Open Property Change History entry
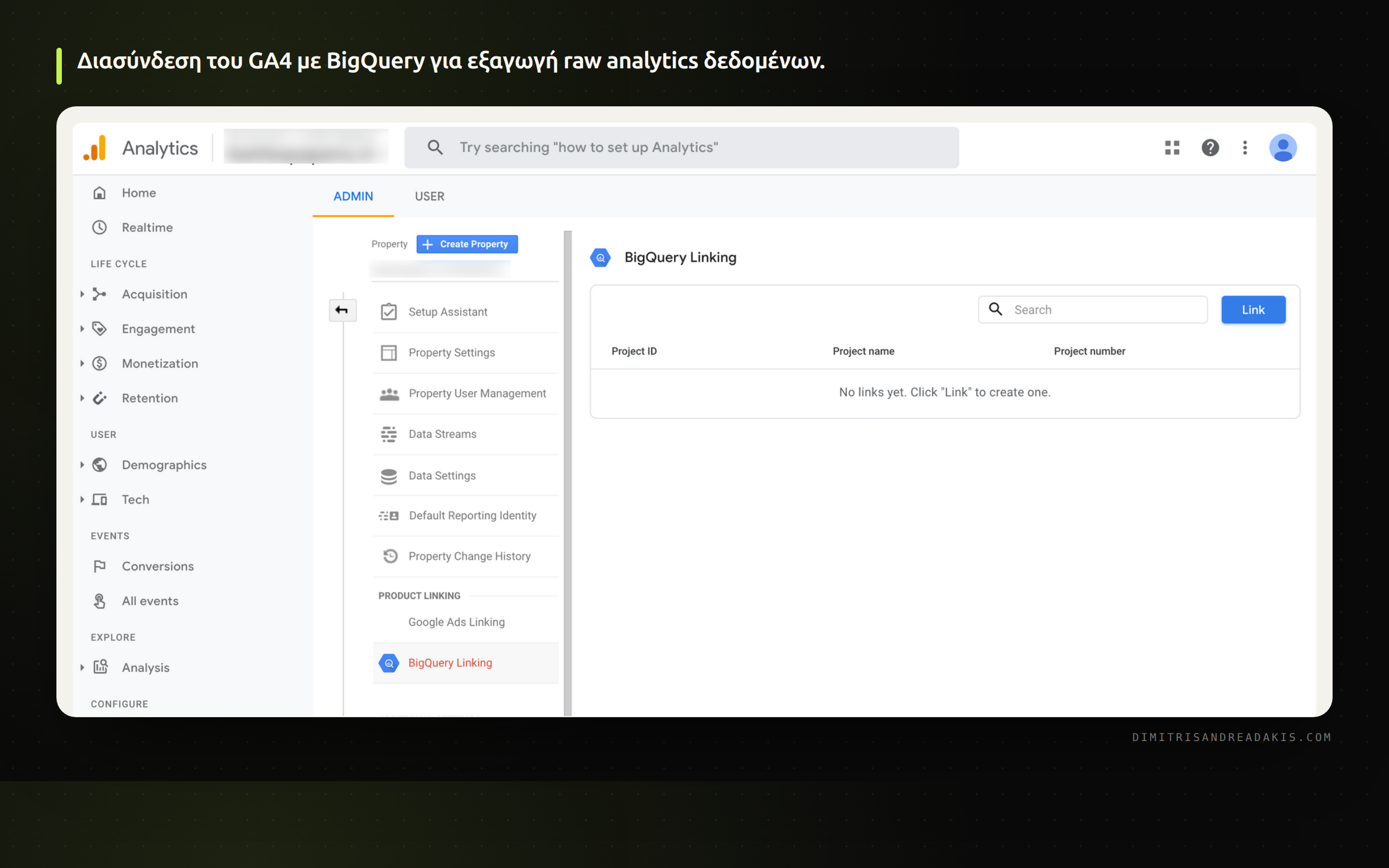The height and width of the screenshot is (868, 1389). [x=466, y=556]
